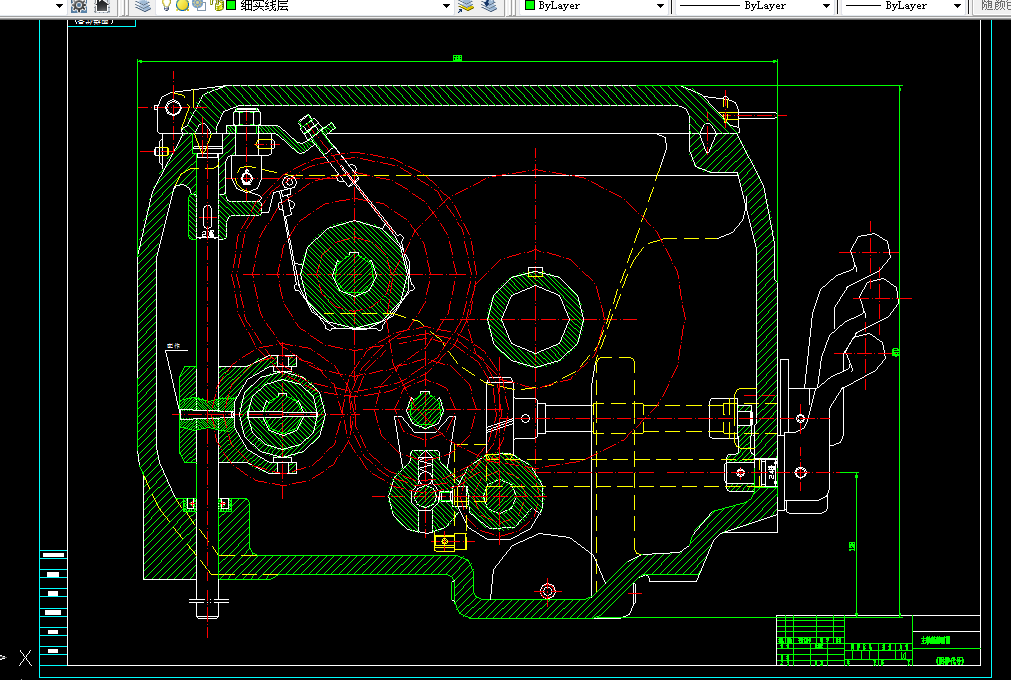Click the Make Object's Layer Current icon
The image size is (1011, 680).
coord(466,6)
